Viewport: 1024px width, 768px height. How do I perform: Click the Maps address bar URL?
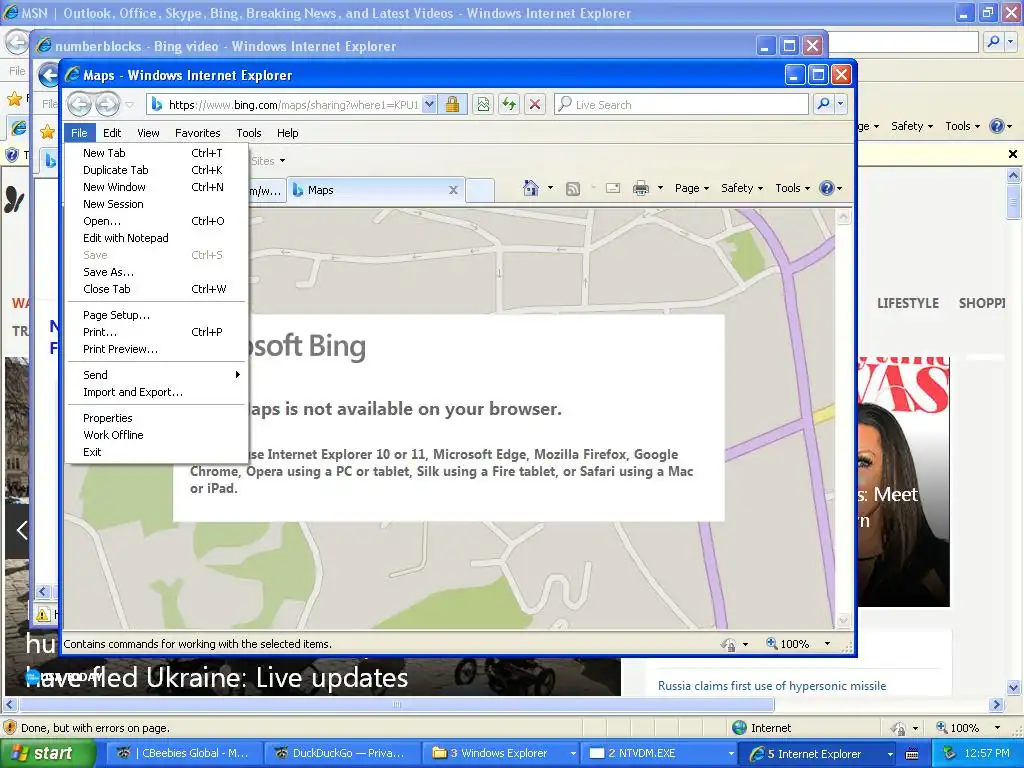(x=293, y=104)
